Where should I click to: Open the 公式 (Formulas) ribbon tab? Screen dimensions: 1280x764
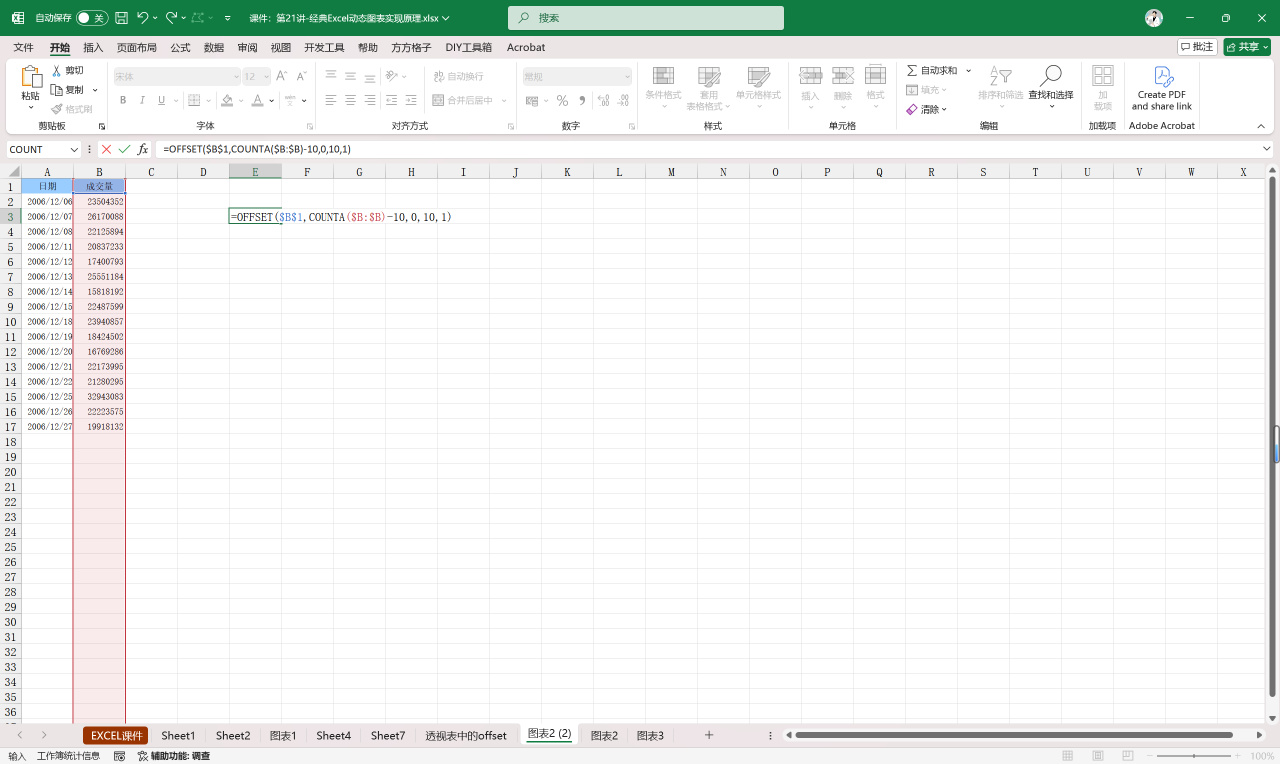[x=180, y=47]
